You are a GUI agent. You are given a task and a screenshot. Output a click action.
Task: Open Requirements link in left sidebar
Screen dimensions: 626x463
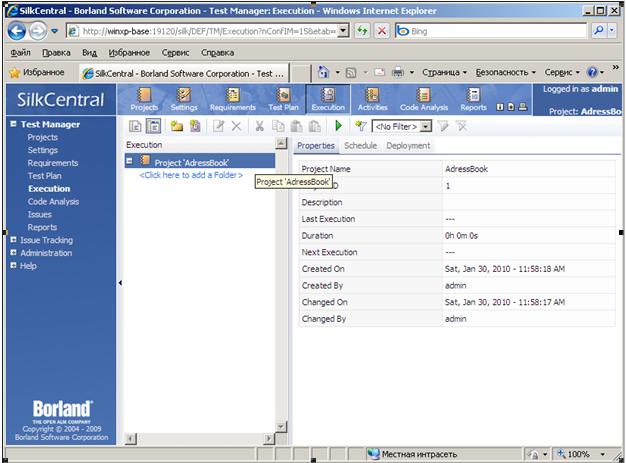[53, 163]
